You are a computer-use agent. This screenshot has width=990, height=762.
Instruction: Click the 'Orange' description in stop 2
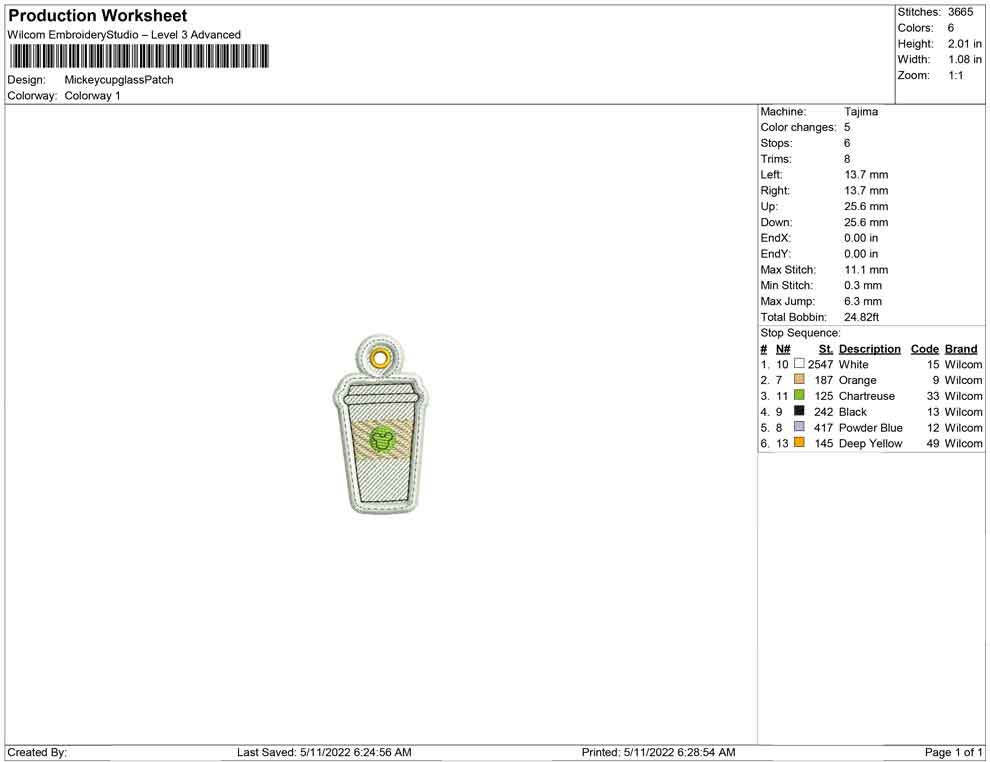click(x=857, y=380)
